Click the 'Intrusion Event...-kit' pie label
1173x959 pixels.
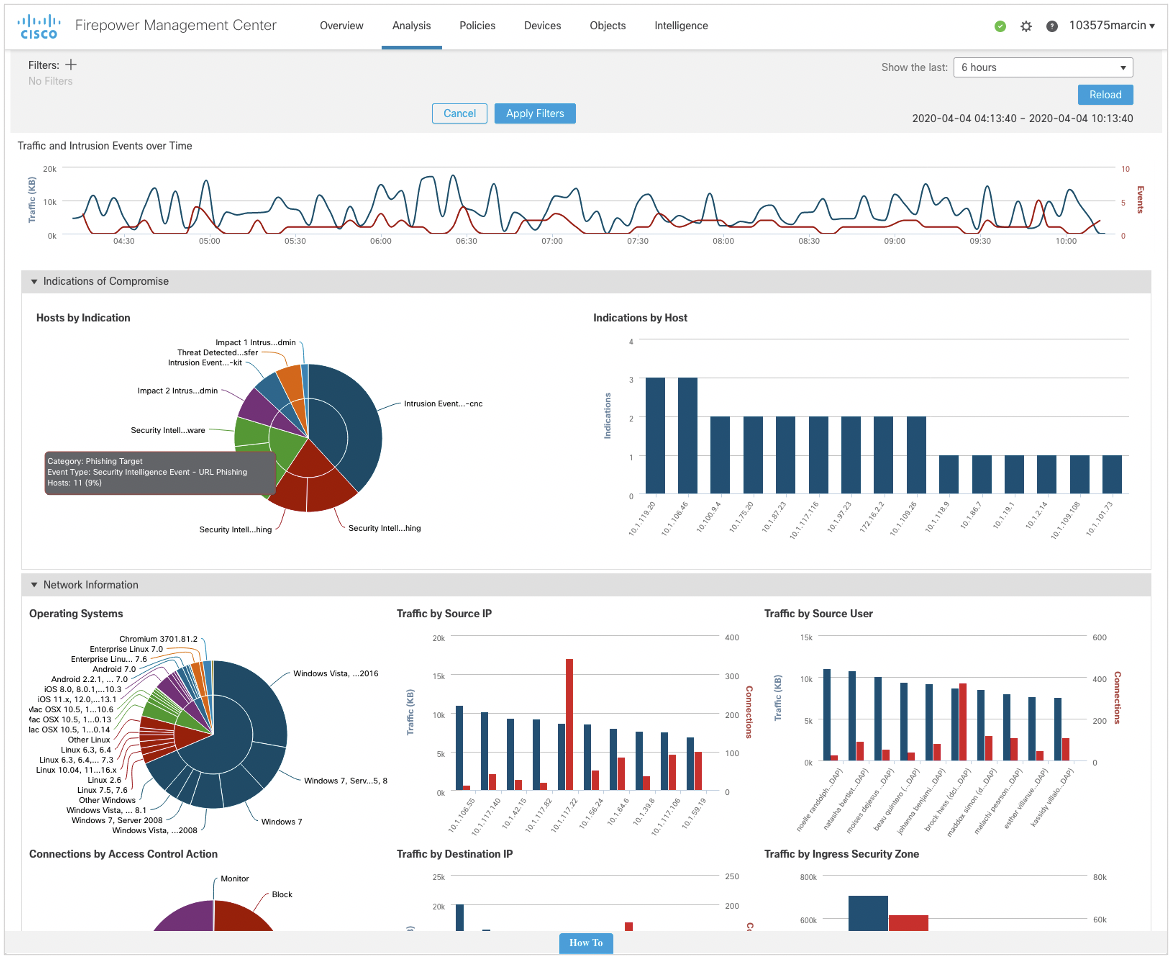(205, 363)
